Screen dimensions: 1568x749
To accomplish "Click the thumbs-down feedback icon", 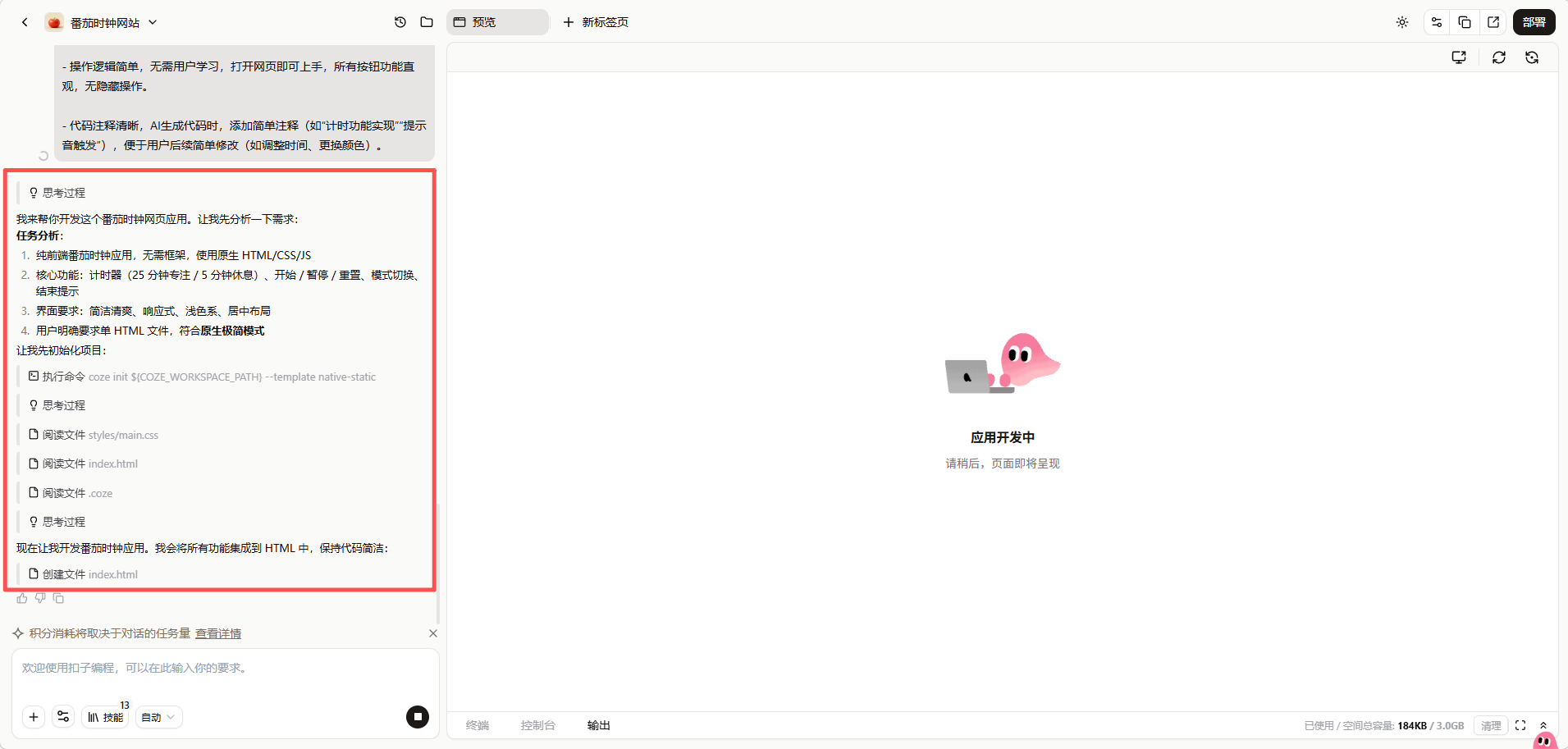I will tap(40, 599).
